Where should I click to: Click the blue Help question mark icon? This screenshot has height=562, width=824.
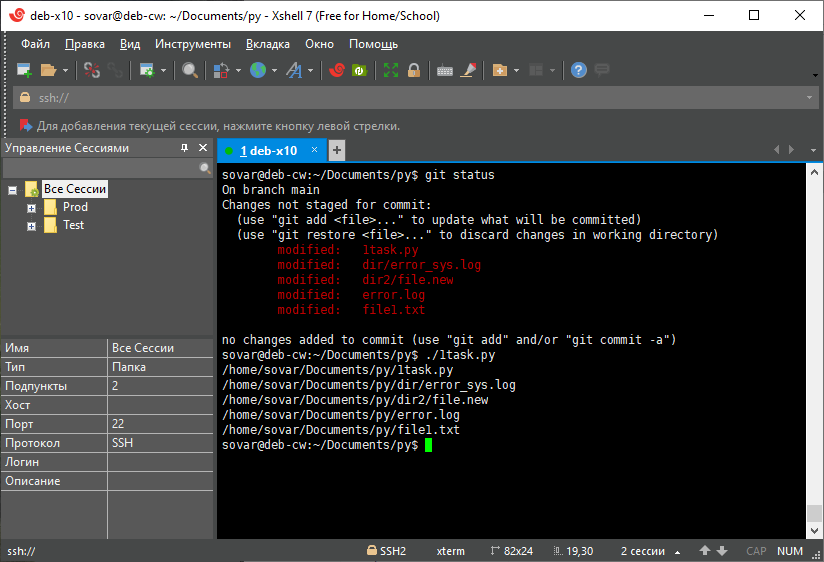579,70
